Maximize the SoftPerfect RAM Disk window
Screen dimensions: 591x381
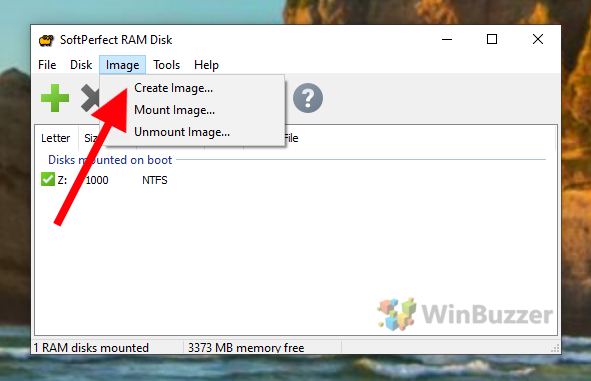[x=492, y=39]
